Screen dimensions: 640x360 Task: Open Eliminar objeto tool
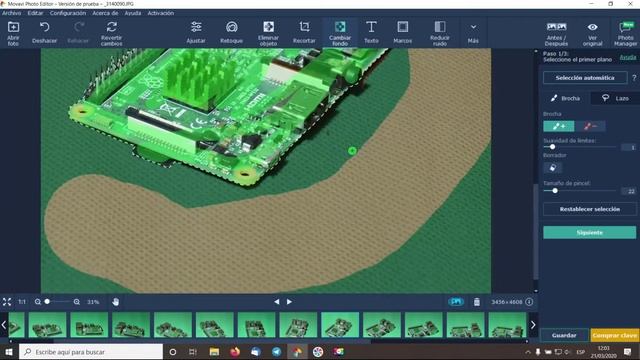(268, 33)
